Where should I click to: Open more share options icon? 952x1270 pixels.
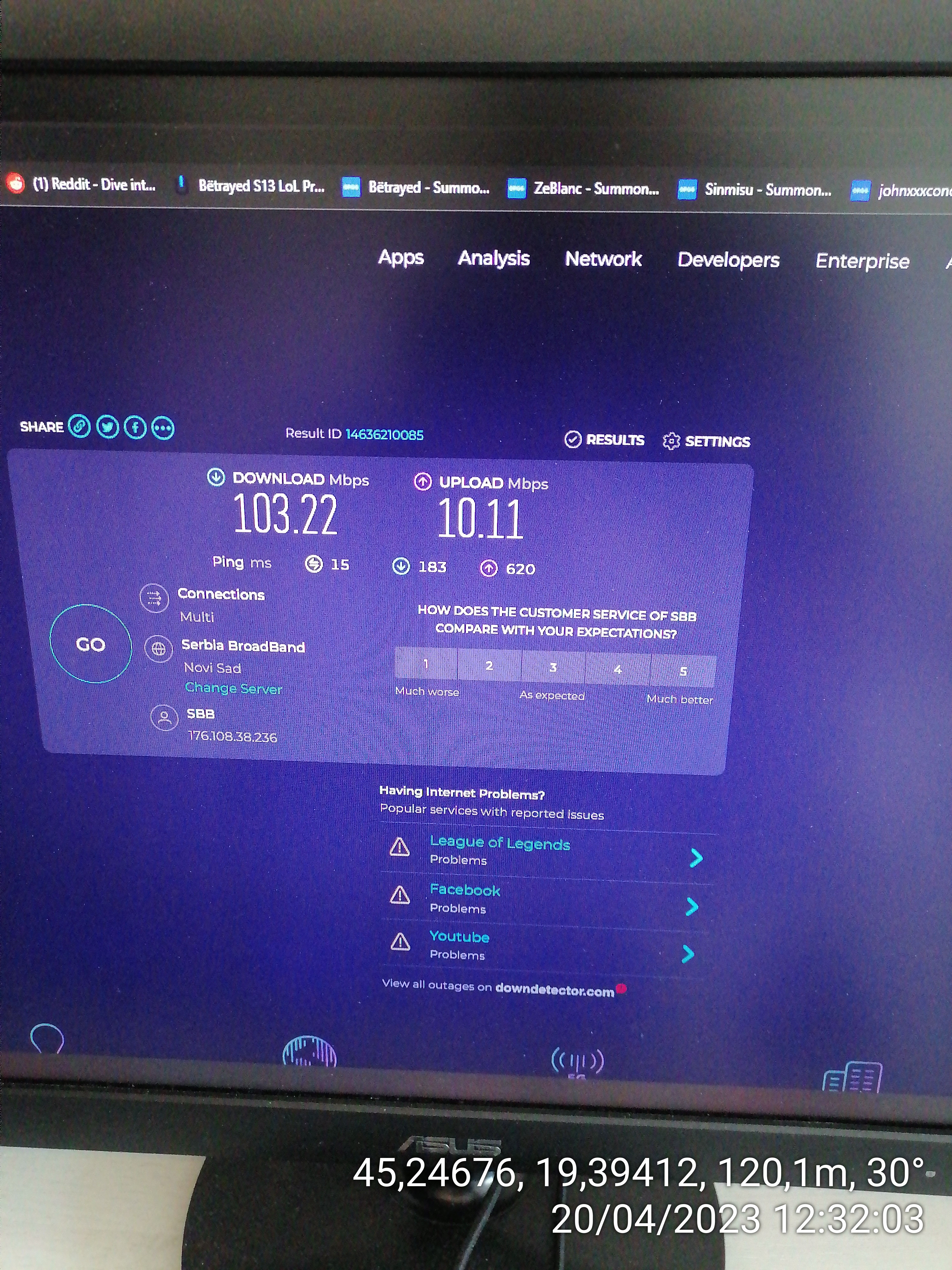coord(163,428)
